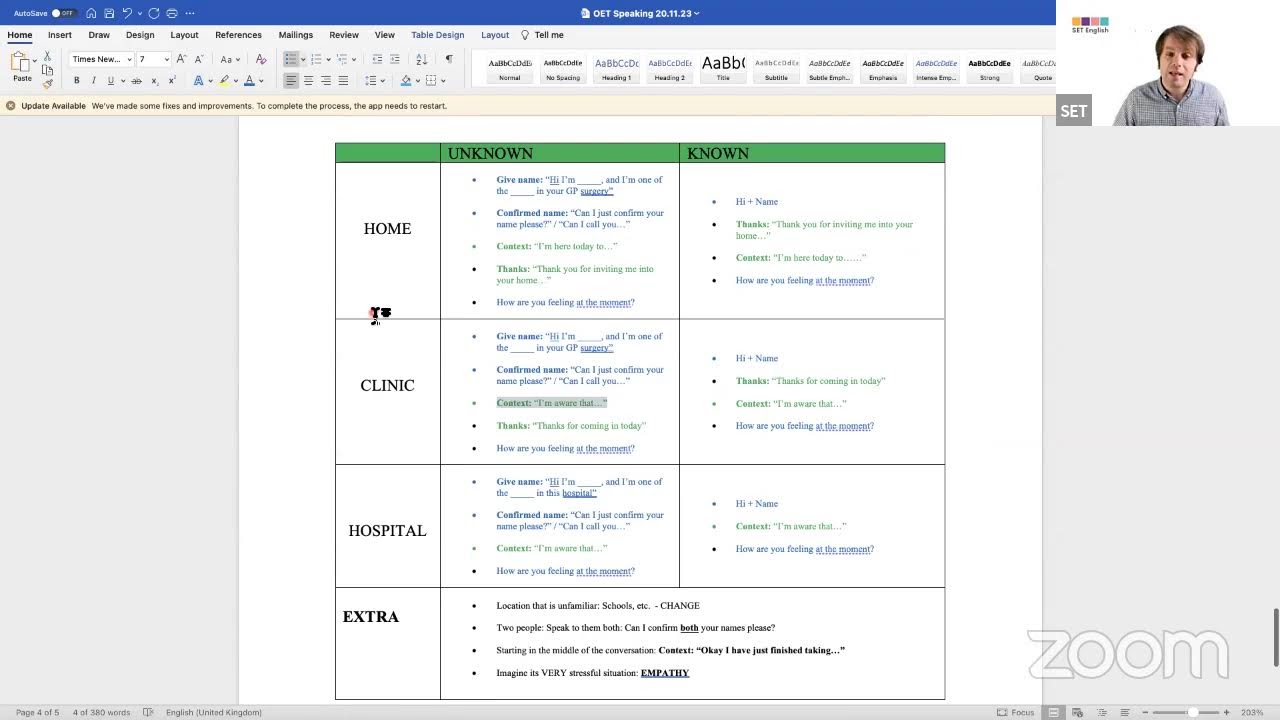Justify the paragraph text
This screenshot has width=1280, height=720.
point(343,81)
